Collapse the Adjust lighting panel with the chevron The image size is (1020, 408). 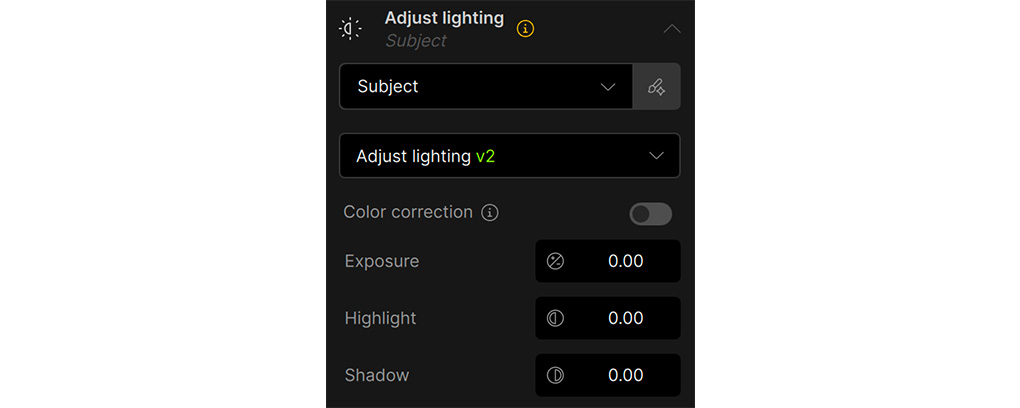pos(672,29)
